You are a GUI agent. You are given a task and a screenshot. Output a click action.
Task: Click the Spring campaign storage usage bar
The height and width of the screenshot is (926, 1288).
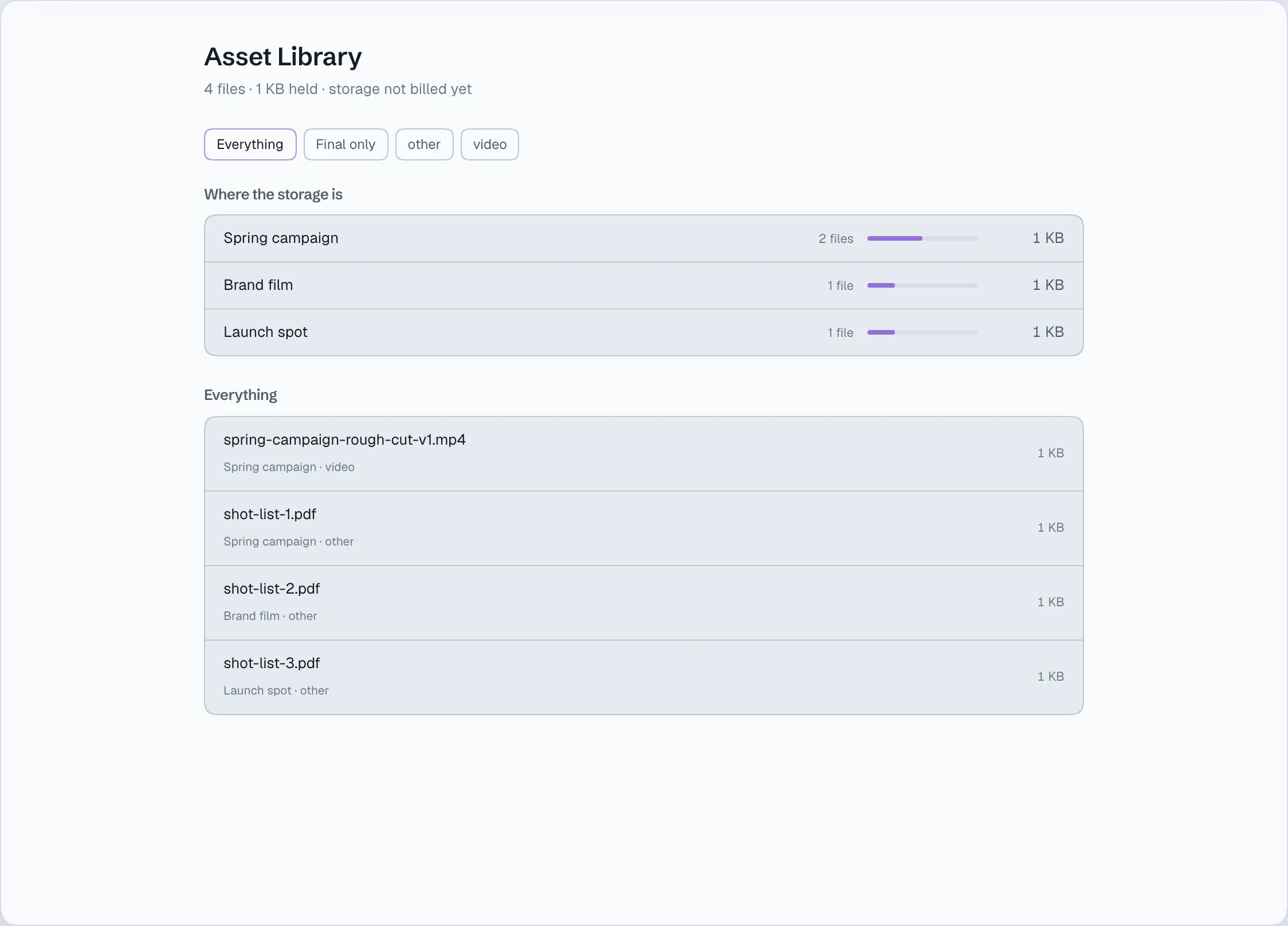(x=922, y=238)
